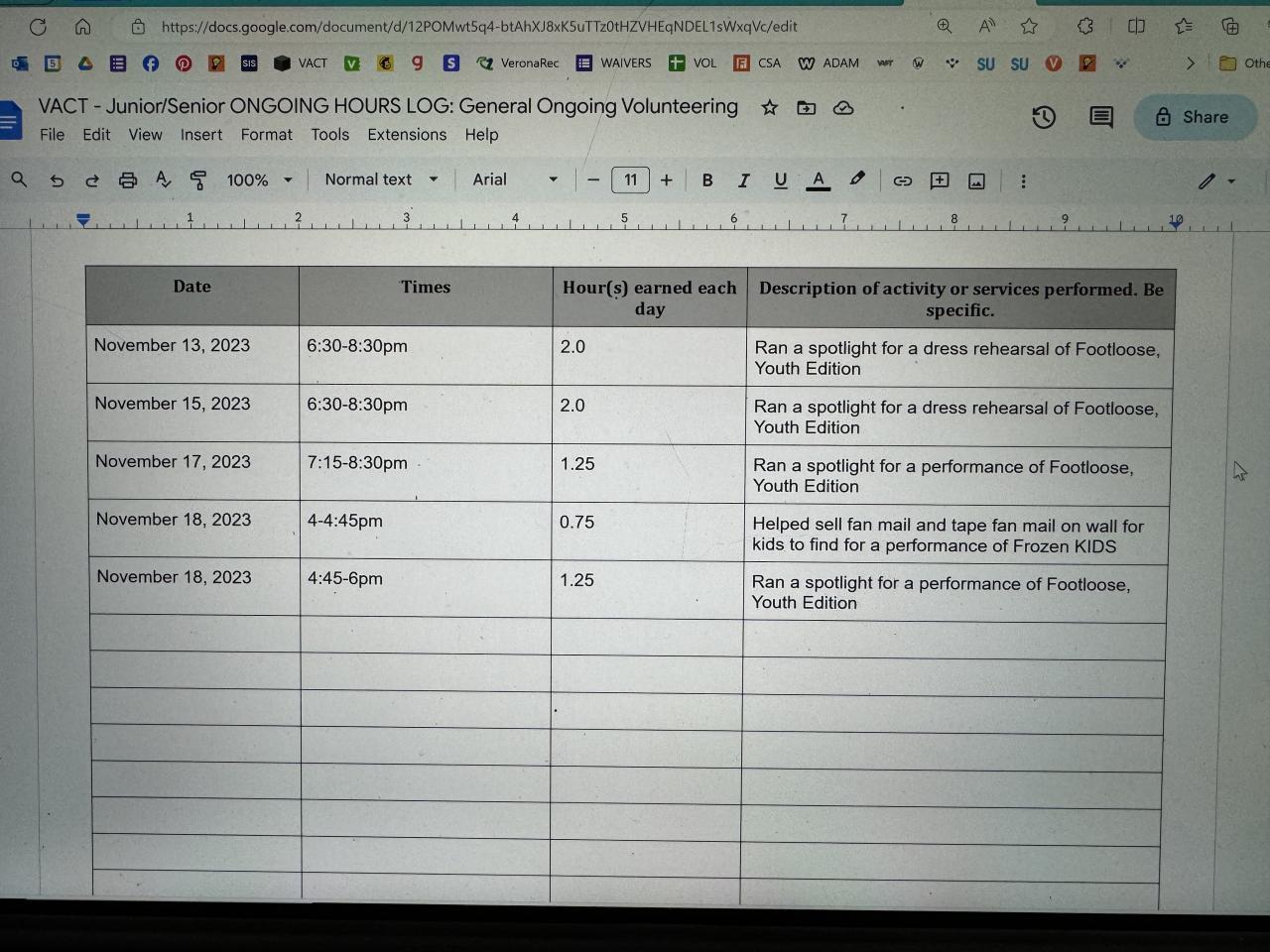Open browser extensions puzzle icon
The image size is (1270, 952).
click(1085, 27)
